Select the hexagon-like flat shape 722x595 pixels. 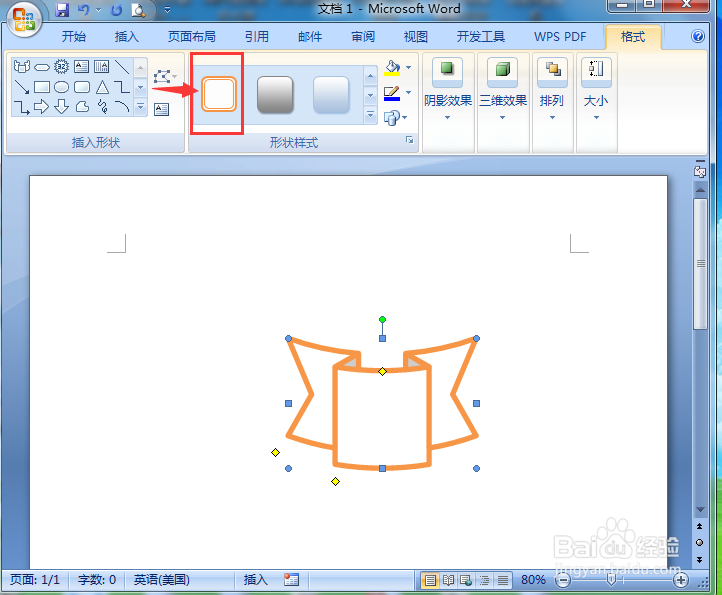coord(42,68)
